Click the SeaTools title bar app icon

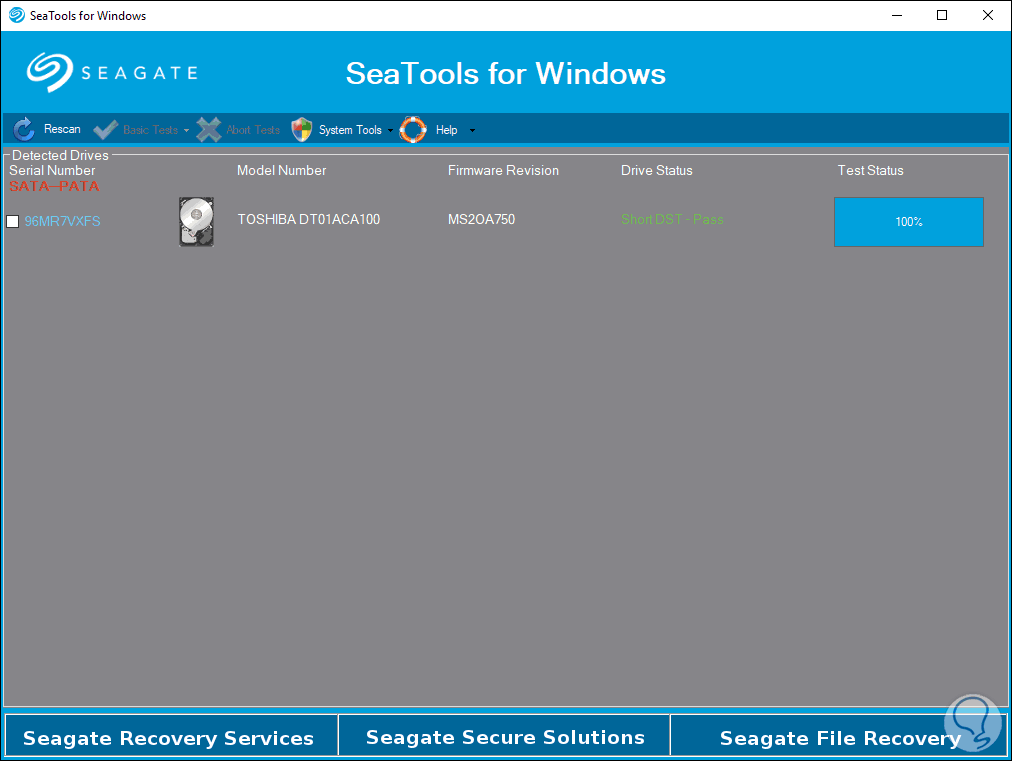[x=17, y=15]
